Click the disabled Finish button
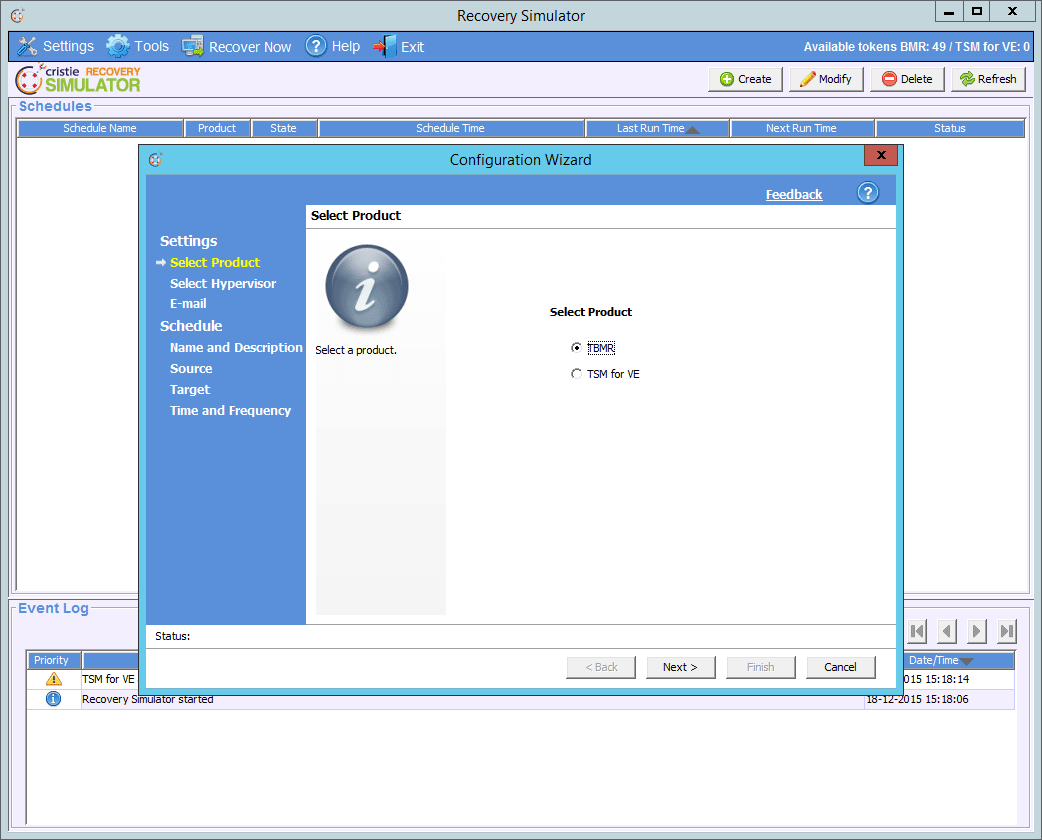1042x840 pixels. click(760, 667)
